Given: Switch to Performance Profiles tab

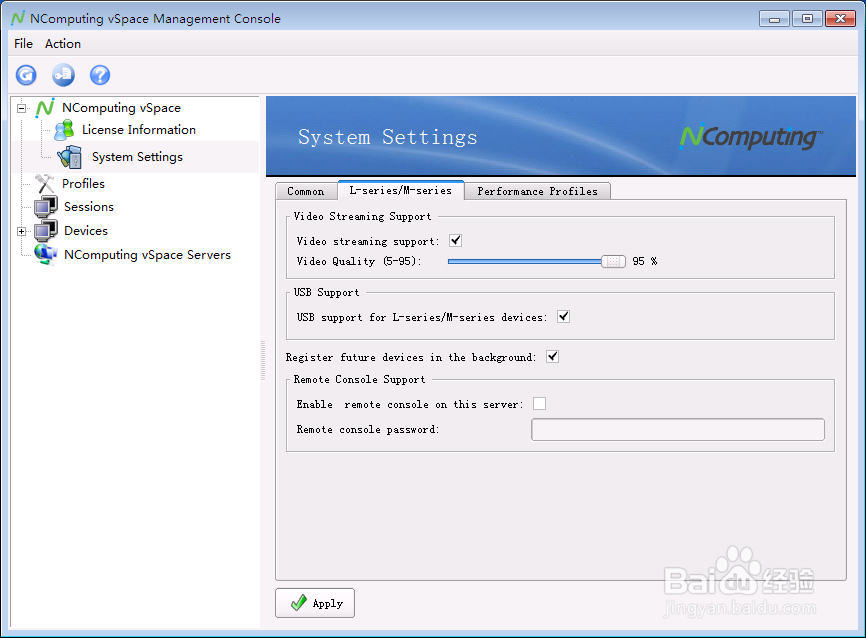Looking at the screenshot, I should tap(537, 191).
